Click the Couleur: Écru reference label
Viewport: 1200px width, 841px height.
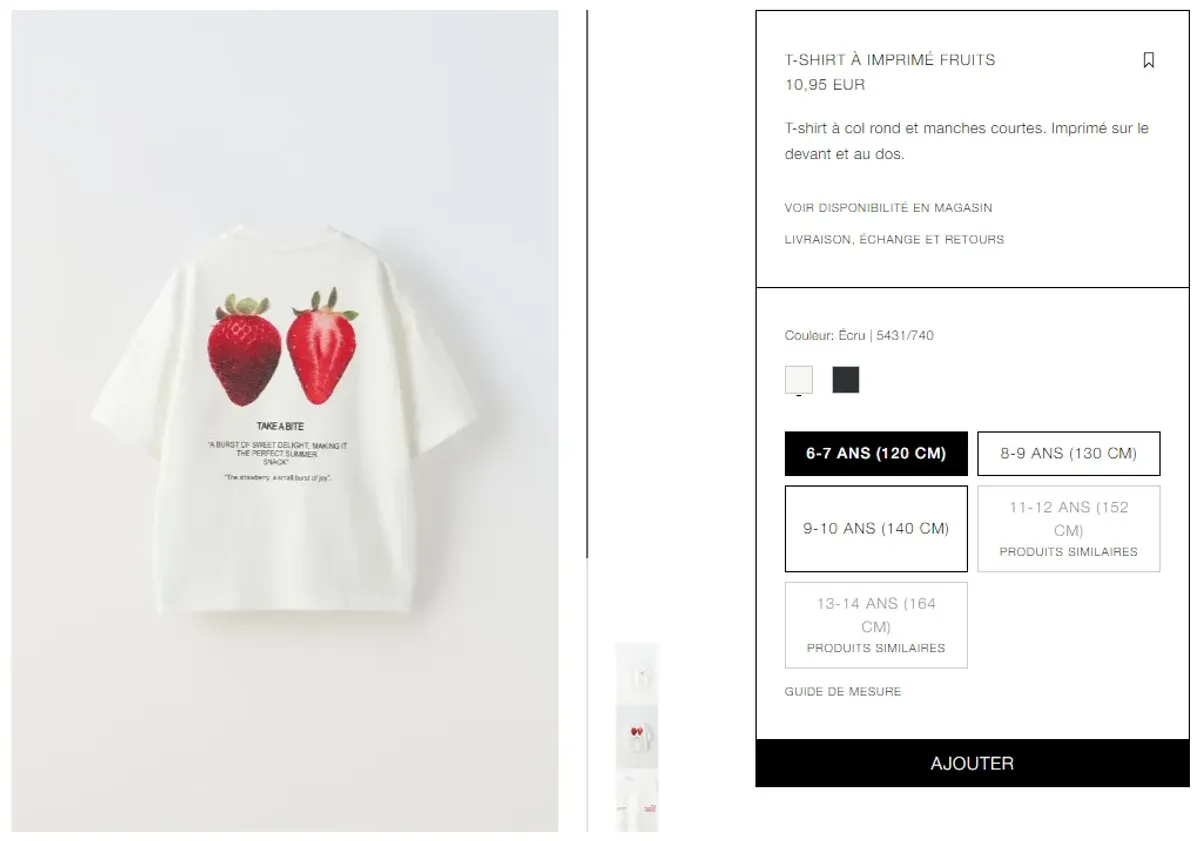859,336
